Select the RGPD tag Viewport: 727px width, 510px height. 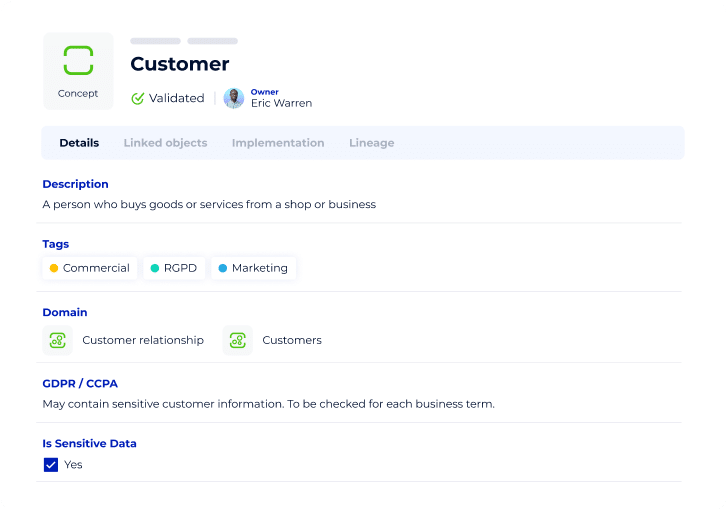[x=174, y=268]
